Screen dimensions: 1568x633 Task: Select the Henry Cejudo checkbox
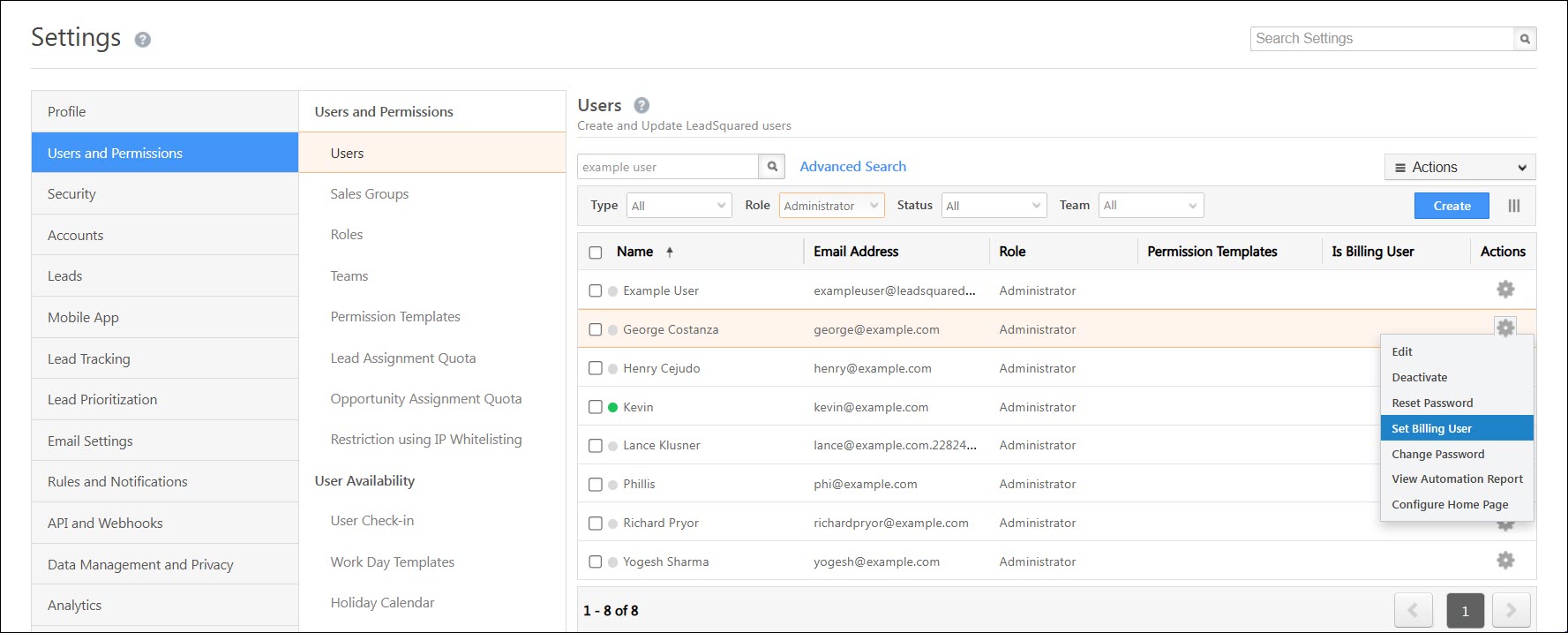coord(596,368)
